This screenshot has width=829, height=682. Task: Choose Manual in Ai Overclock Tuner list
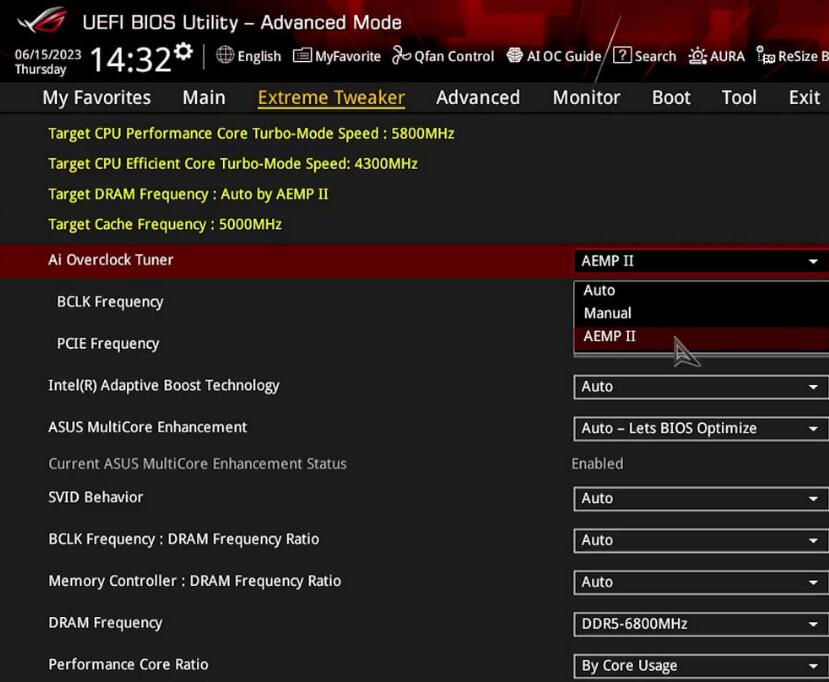[x=701, y=314]
